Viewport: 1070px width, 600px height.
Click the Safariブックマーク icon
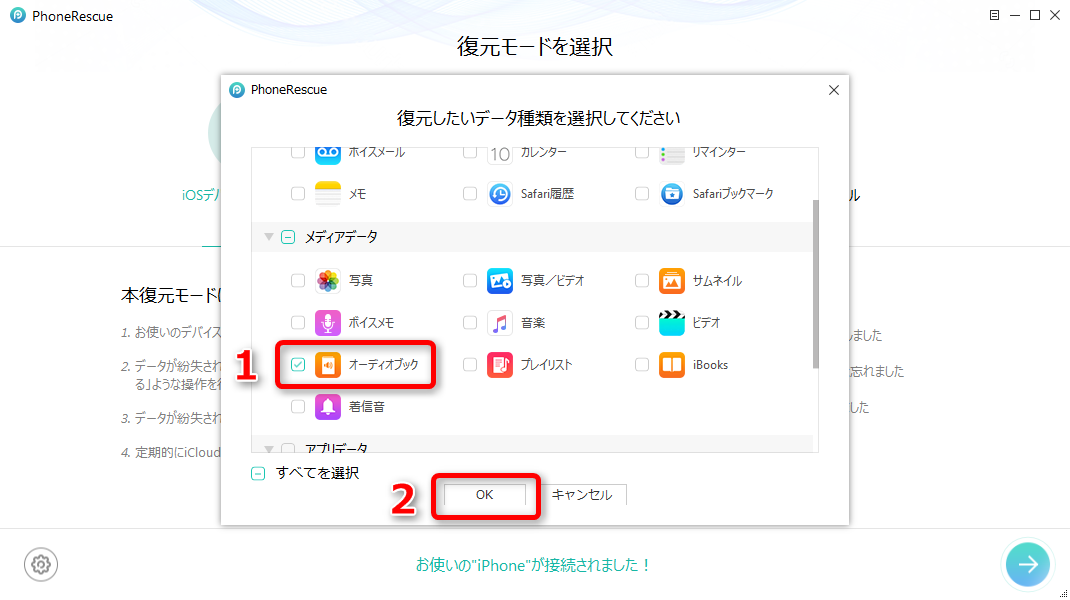coord(671,194)
